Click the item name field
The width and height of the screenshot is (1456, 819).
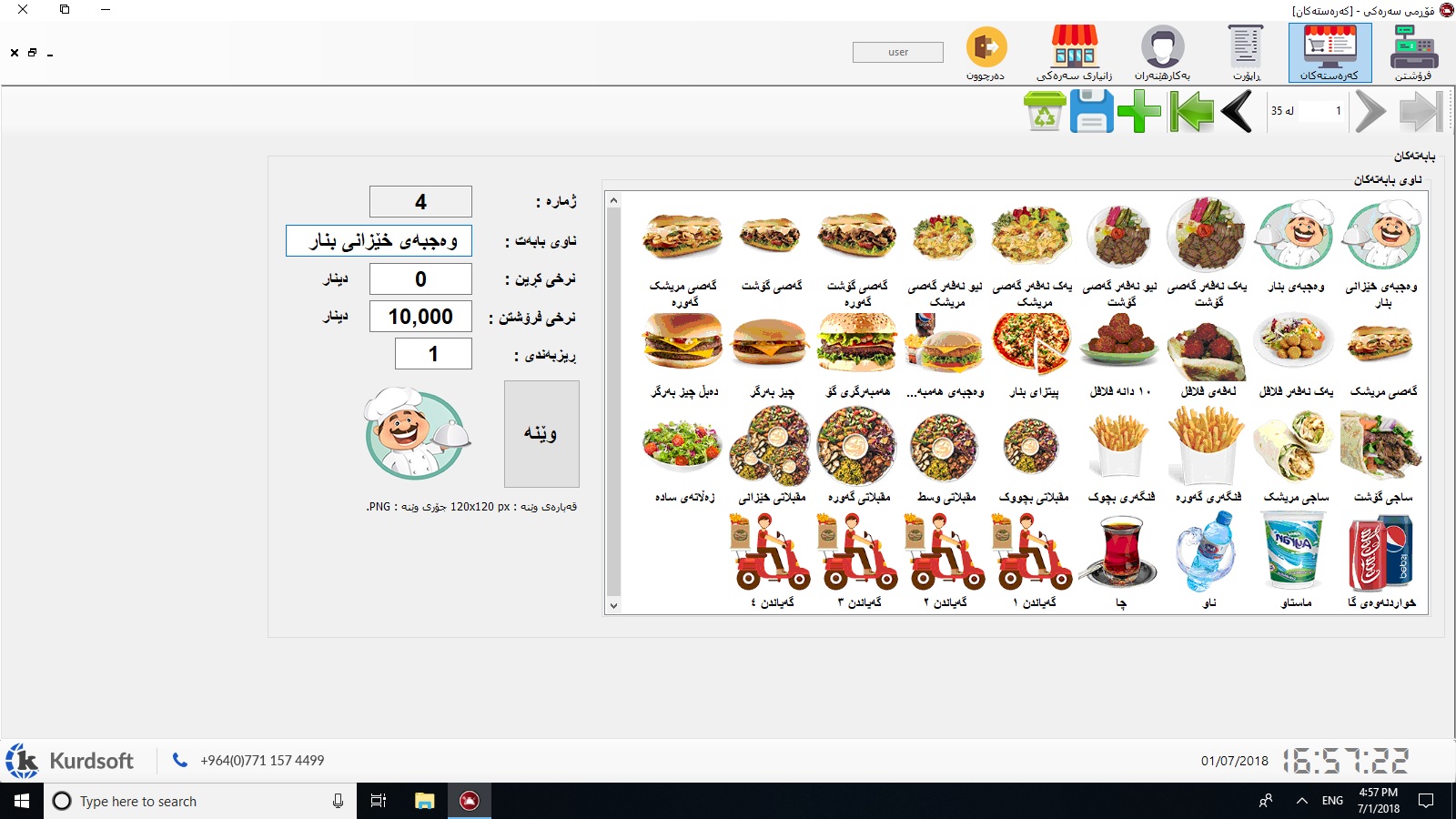(379, 240)
